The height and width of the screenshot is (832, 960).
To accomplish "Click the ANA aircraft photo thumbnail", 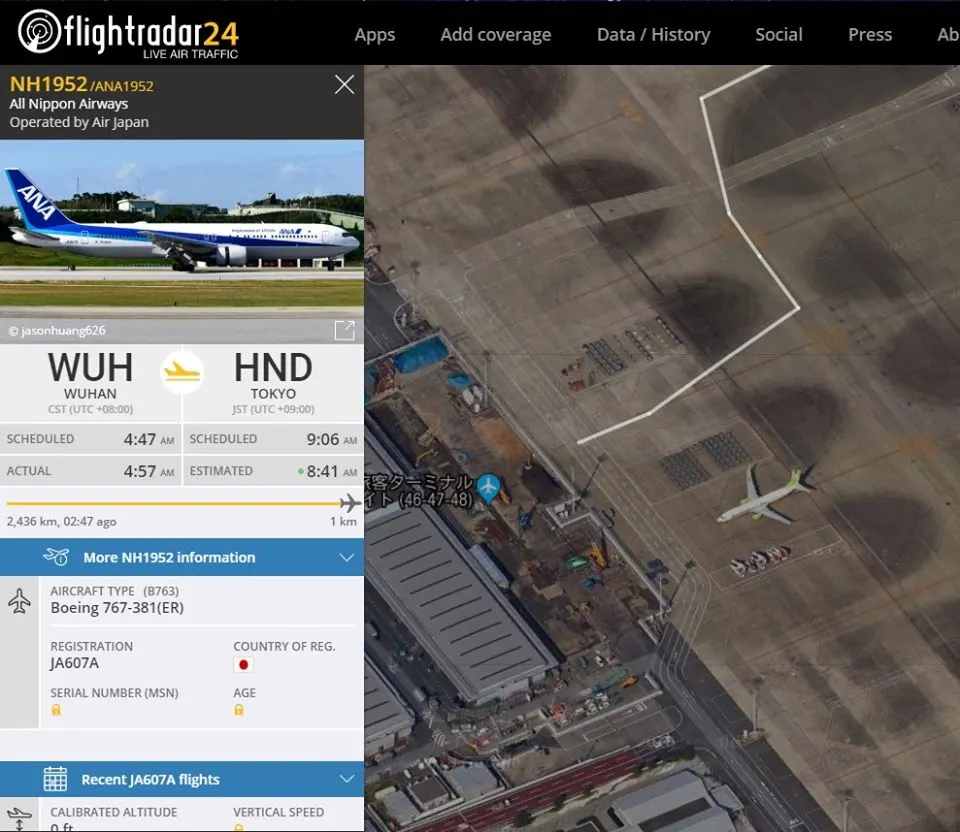I will point(182,229).
